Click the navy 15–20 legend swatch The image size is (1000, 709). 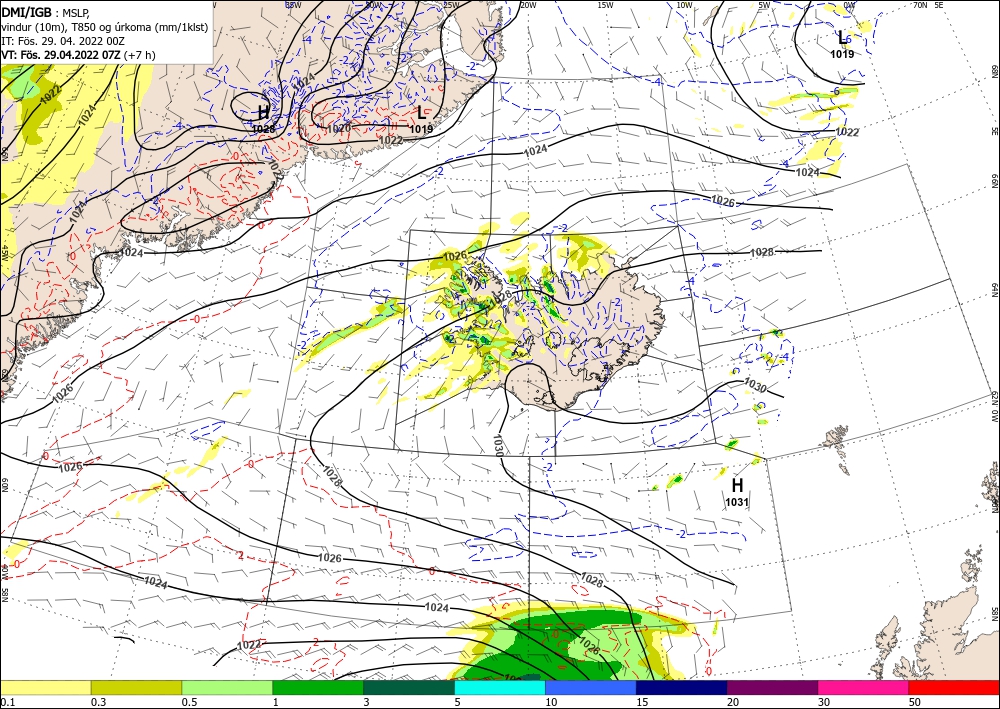[x=682, y=687]
